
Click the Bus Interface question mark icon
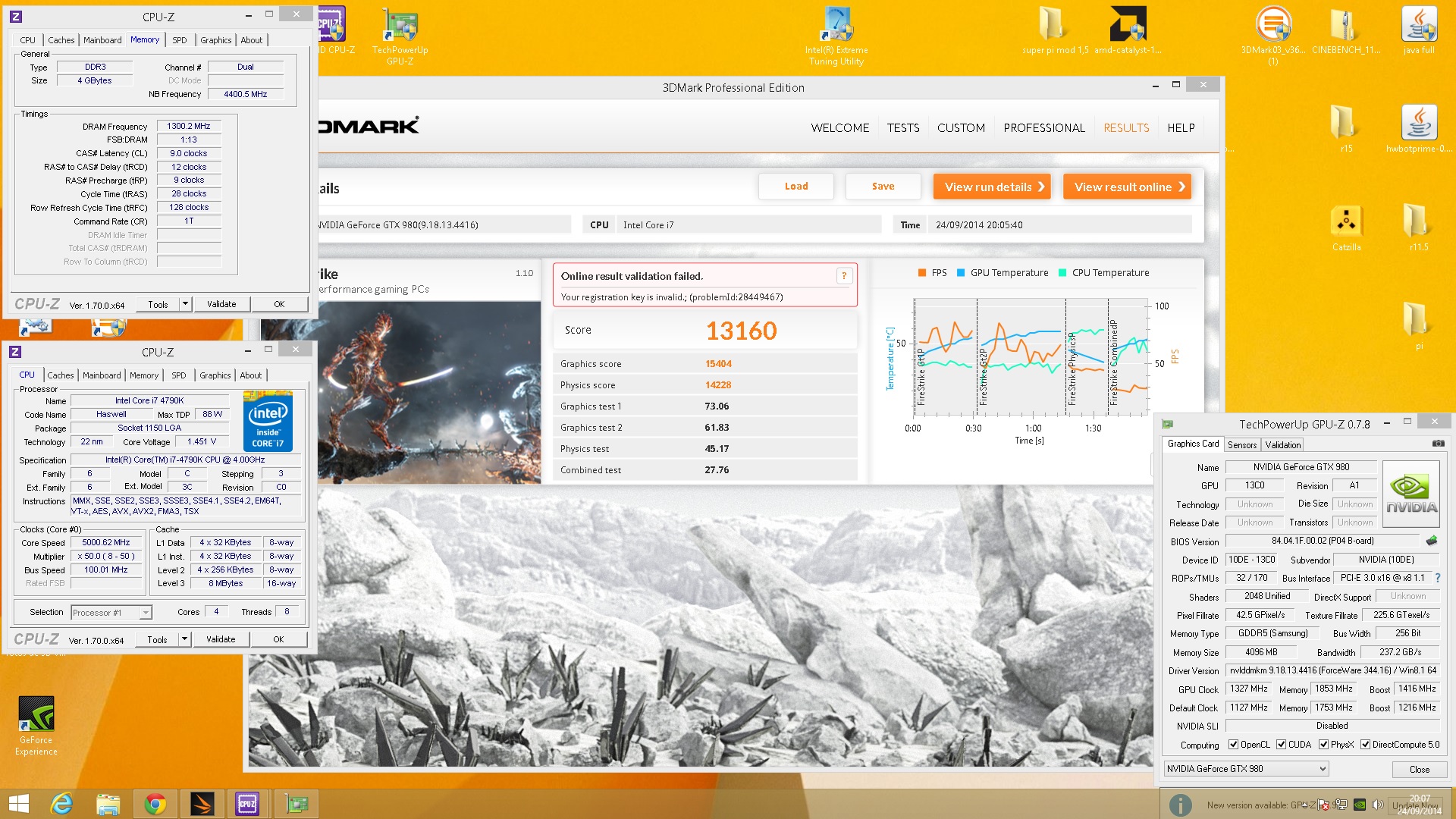click(1437, 578)
